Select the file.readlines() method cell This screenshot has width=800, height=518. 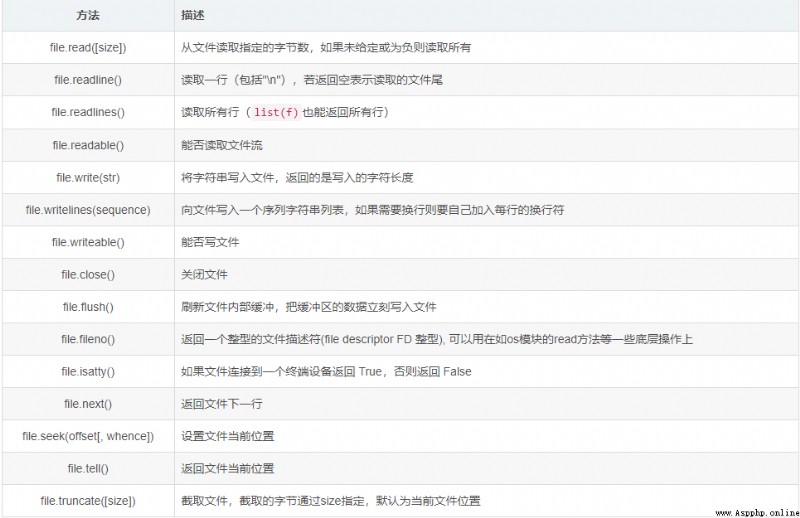88,112
